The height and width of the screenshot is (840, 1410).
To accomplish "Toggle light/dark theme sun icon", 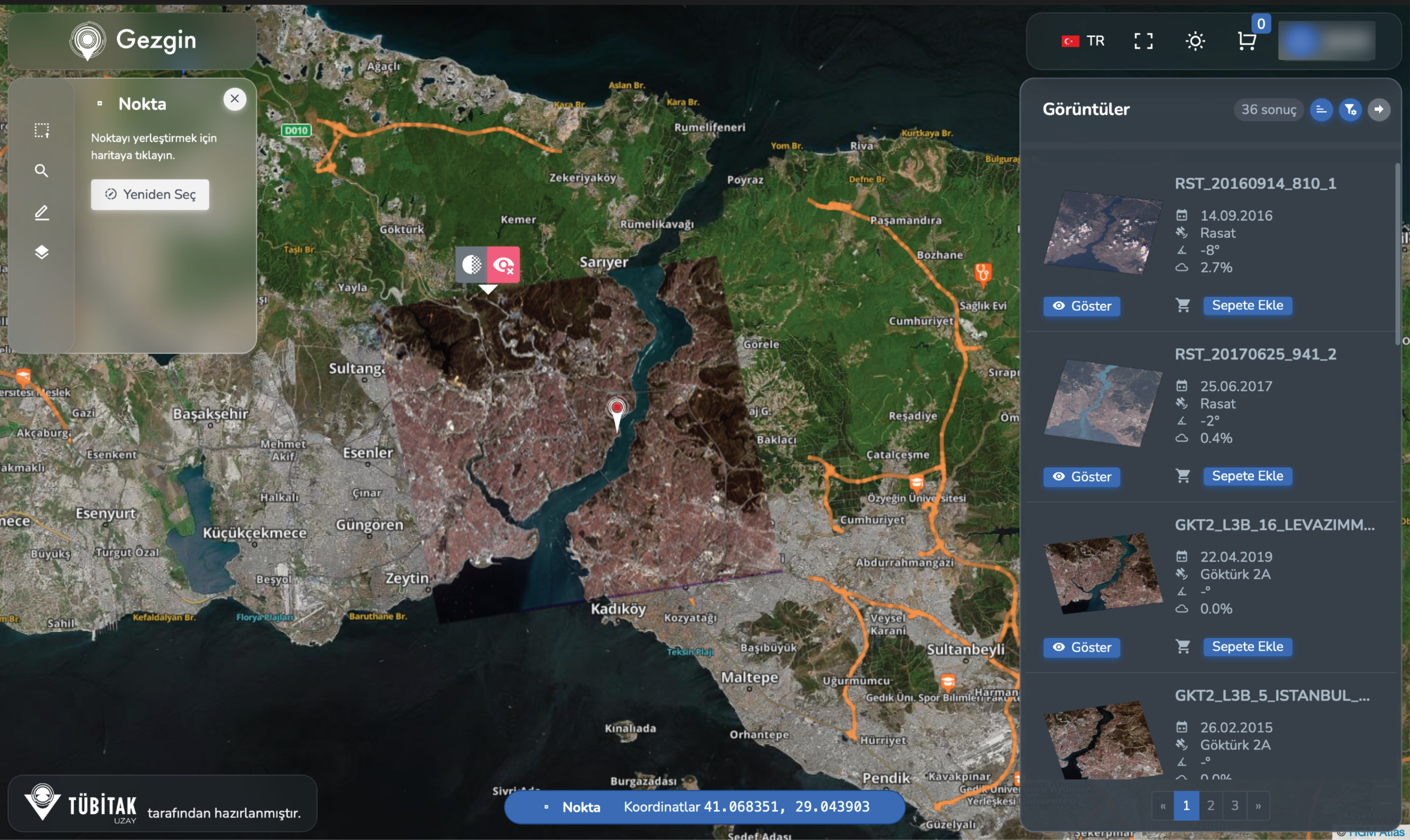I will (1195, 41).
